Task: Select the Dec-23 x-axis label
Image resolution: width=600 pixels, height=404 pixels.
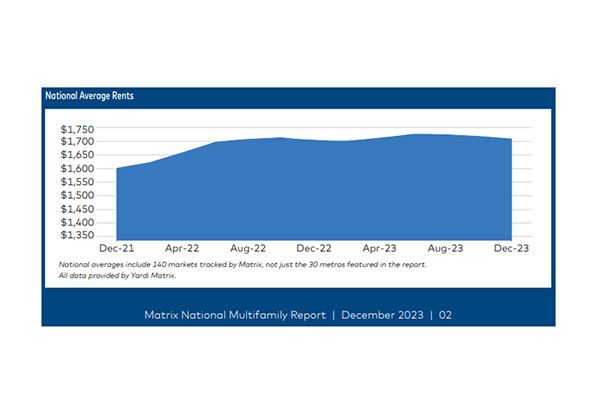Action: point(510,248)
